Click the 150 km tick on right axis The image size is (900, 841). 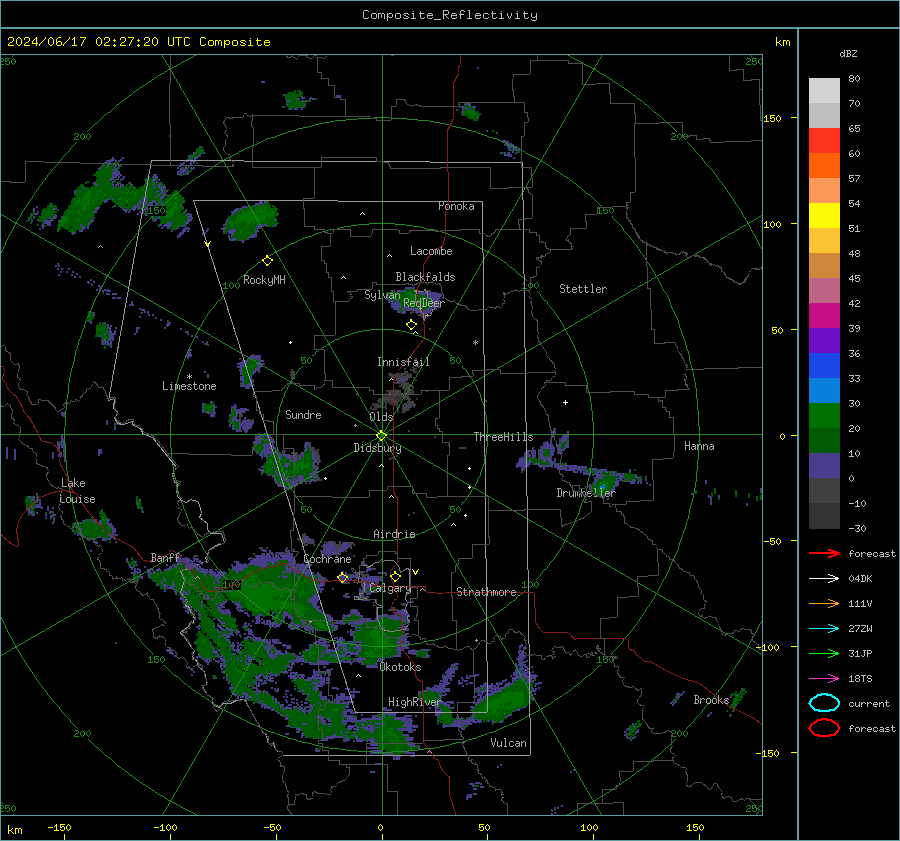coord(772,118)
